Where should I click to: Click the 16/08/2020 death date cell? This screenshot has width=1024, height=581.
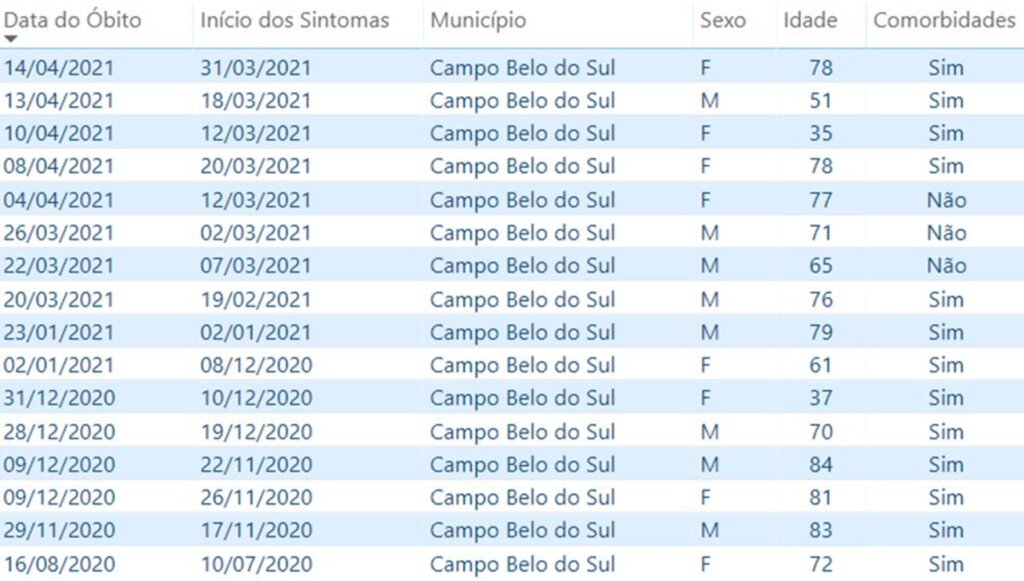point(59,564)
